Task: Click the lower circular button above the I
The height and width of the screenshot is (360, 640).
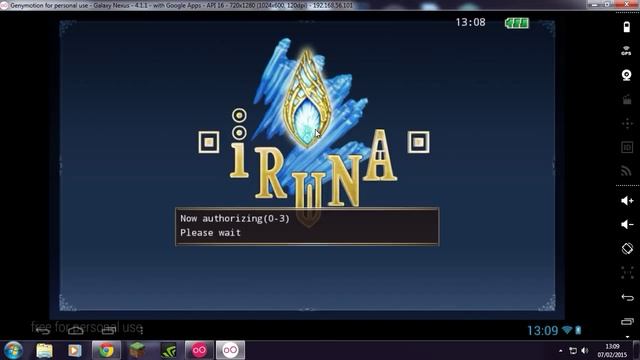Action: [239, 133]
